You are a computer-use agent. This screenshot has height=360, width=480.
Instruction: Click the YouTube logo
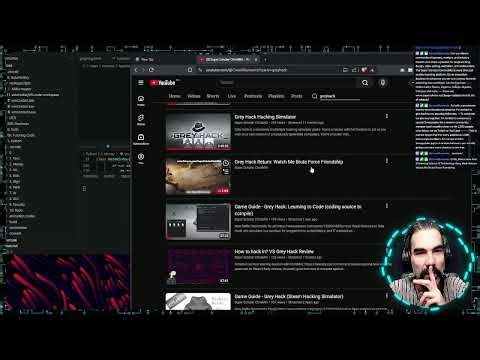(163, 83)
